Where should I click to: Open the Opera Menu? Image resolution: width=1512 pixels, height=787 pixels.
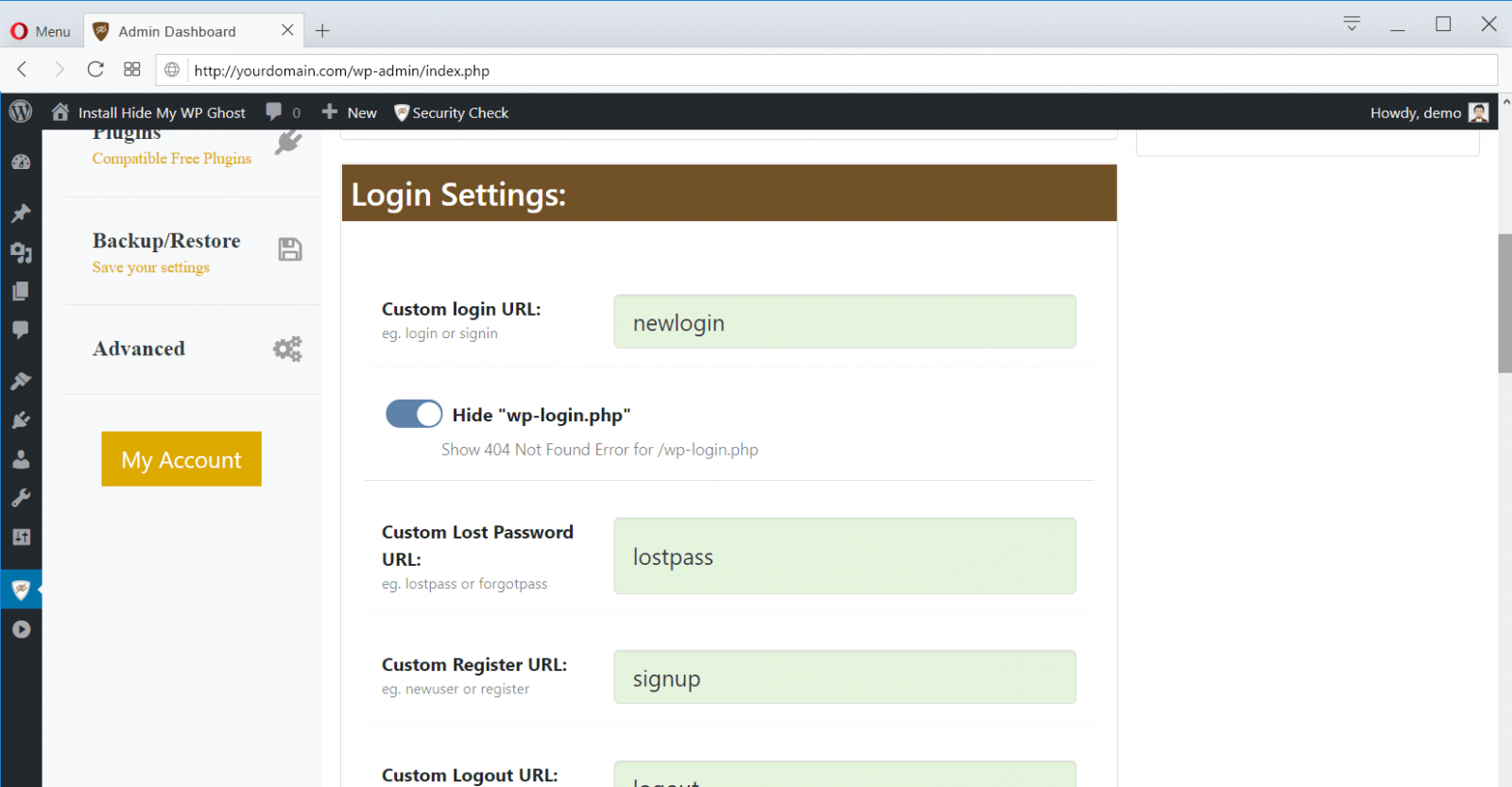point(41,31)
